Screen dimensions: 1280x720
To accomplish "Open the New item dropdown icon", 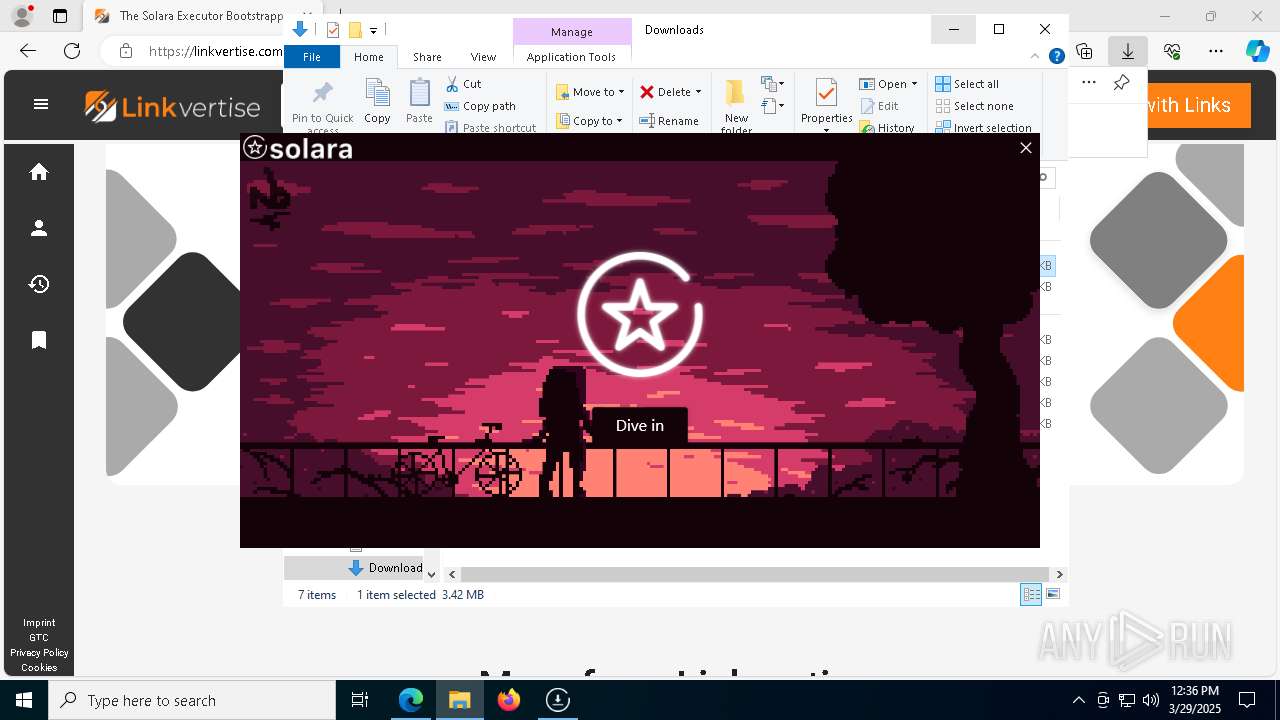I will point(772,84).
